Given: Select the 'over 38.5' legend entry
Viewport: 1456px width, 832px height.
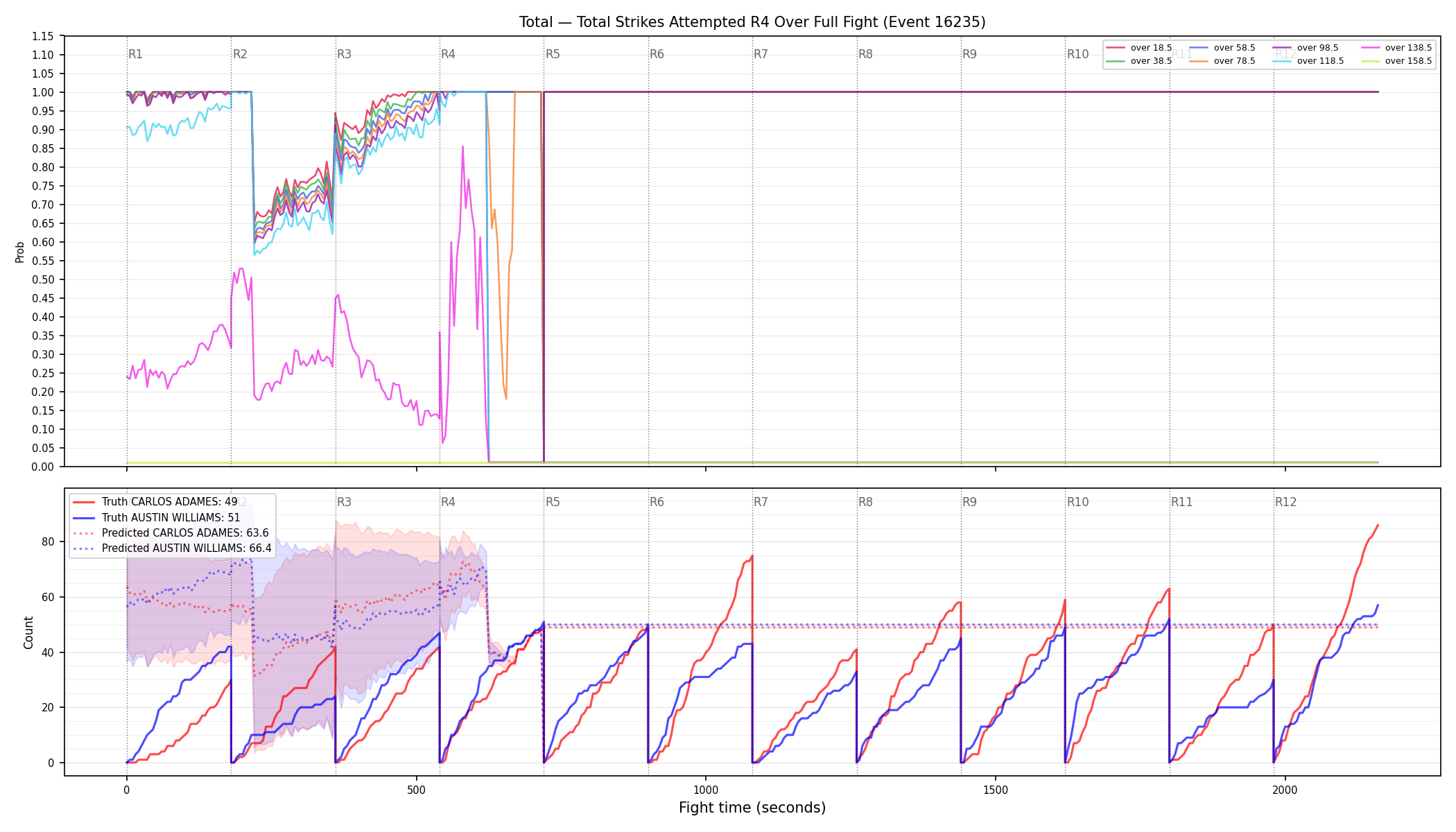Looking at the screenshot, I should [x=1139, y=61].
